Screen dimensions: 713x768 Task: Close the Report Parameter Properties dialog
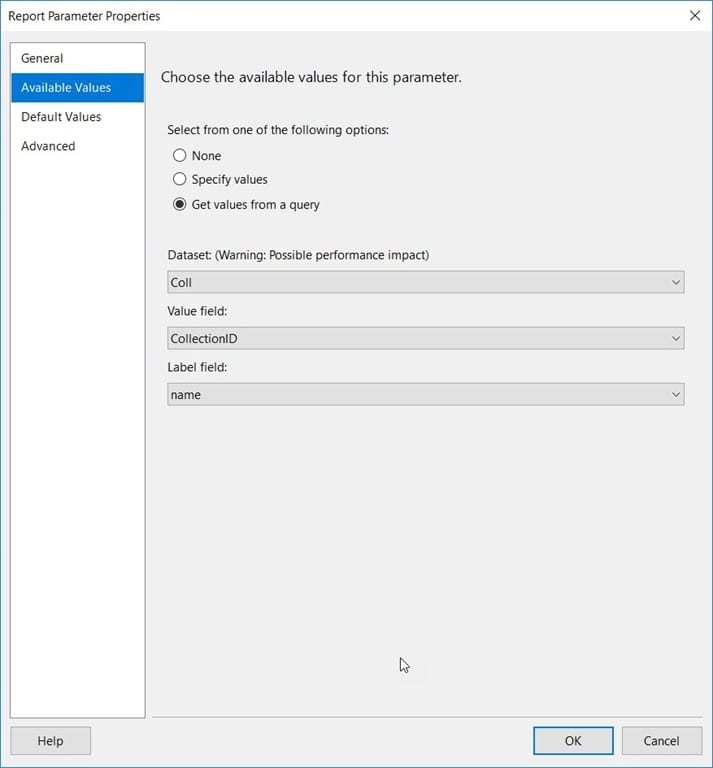point(694,16)
